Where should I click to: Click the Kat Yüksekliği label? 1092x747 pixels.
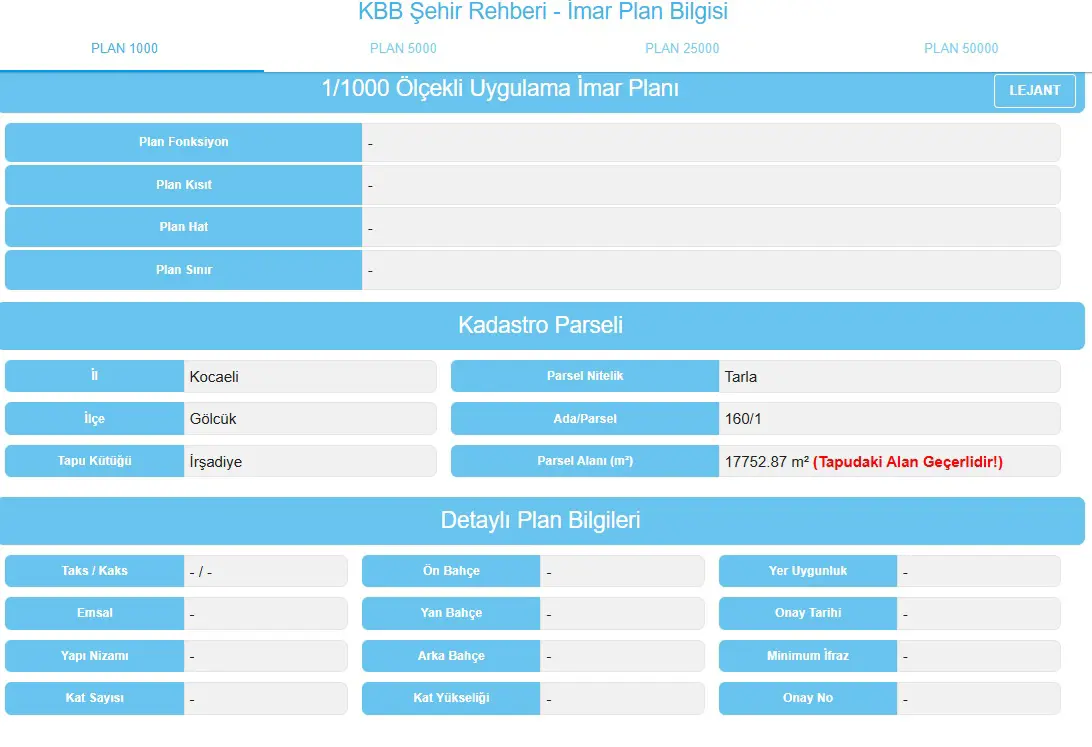click(x=451, y=698)
